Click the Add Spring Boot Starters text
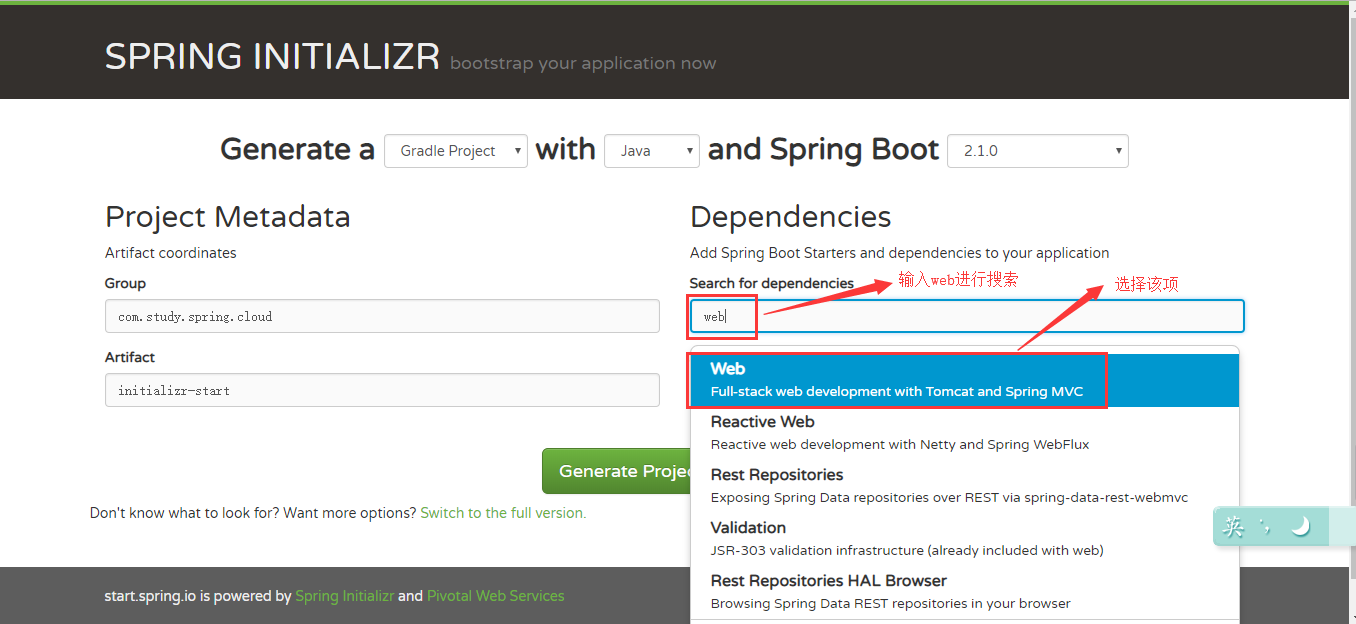Viewport: 1356px width, 624px height. pyautogui.click(x=900, y=253)
